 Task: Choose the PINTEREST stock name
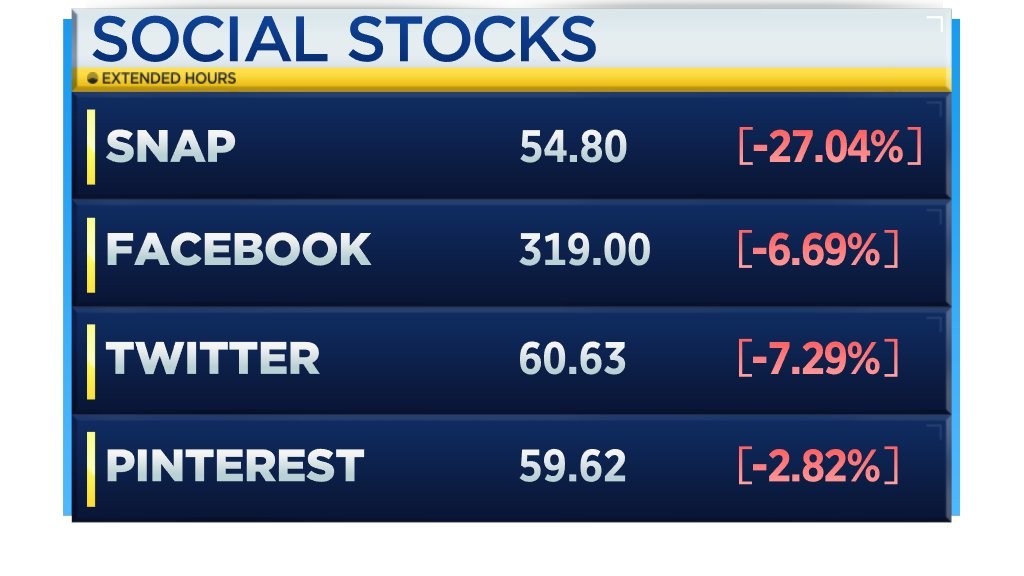tap(234, 465)
